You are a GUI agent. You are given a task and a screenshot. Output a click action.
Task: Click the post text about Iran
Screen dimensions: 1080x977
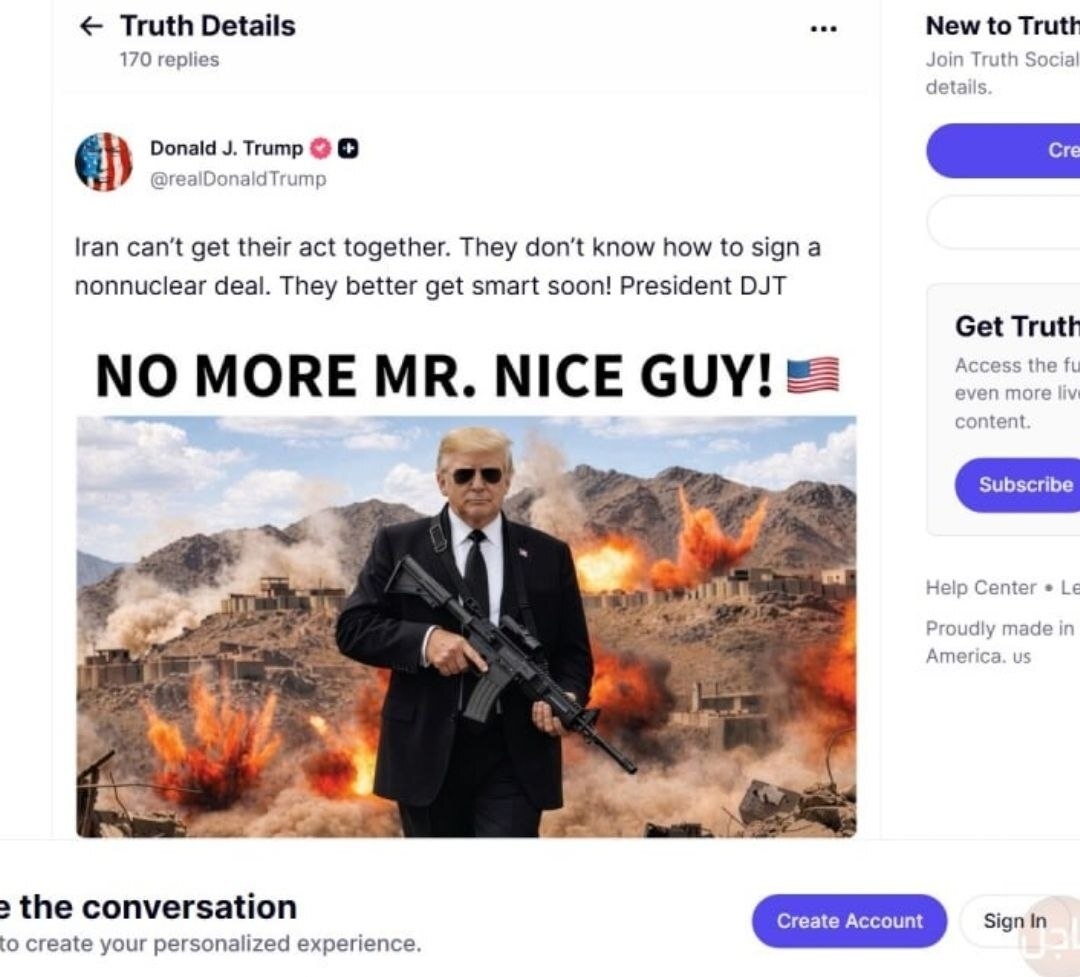click(x=447, y=266)
